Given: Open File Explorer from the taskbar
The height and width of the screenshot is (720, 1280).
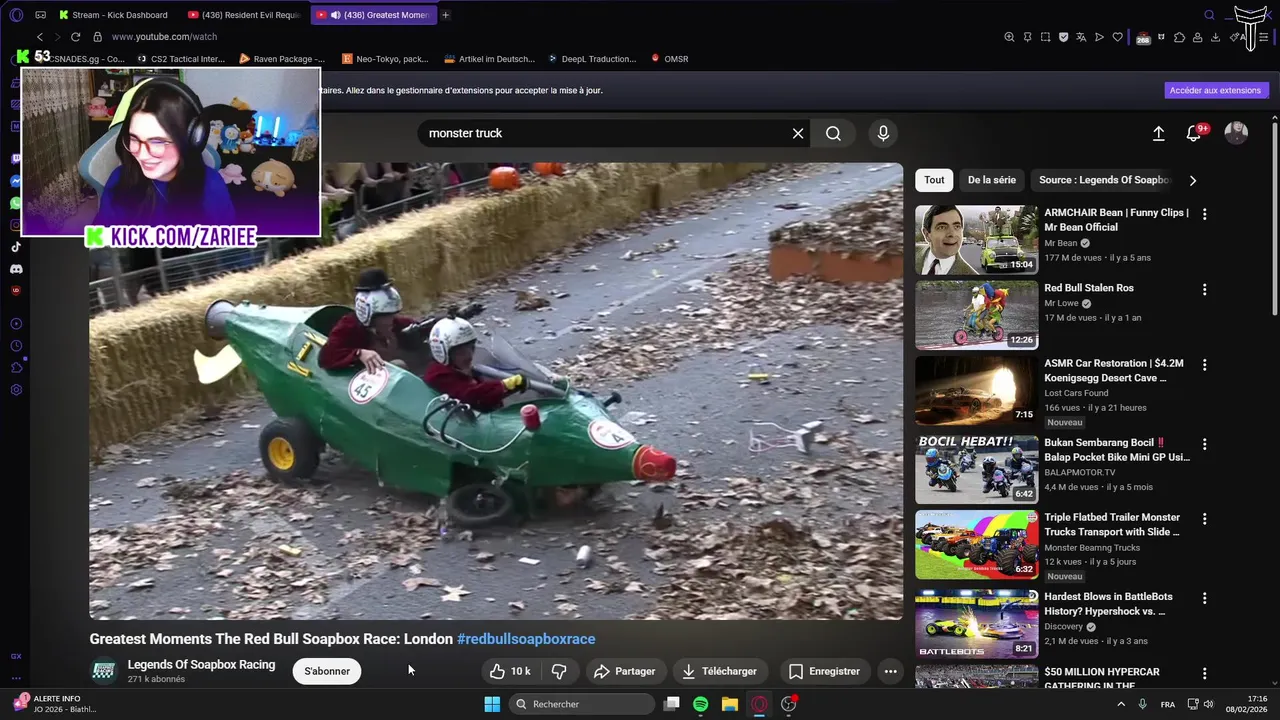Looking at the screenshot, I should (x=729, y=704).
